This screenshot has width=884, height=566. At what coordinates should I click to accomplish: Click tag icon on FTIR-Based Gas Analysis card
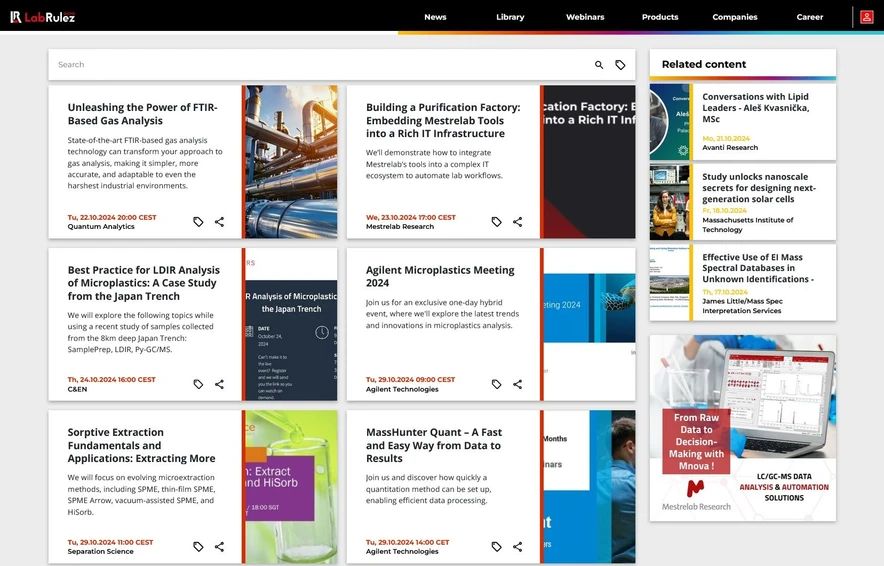pos(198,222)
